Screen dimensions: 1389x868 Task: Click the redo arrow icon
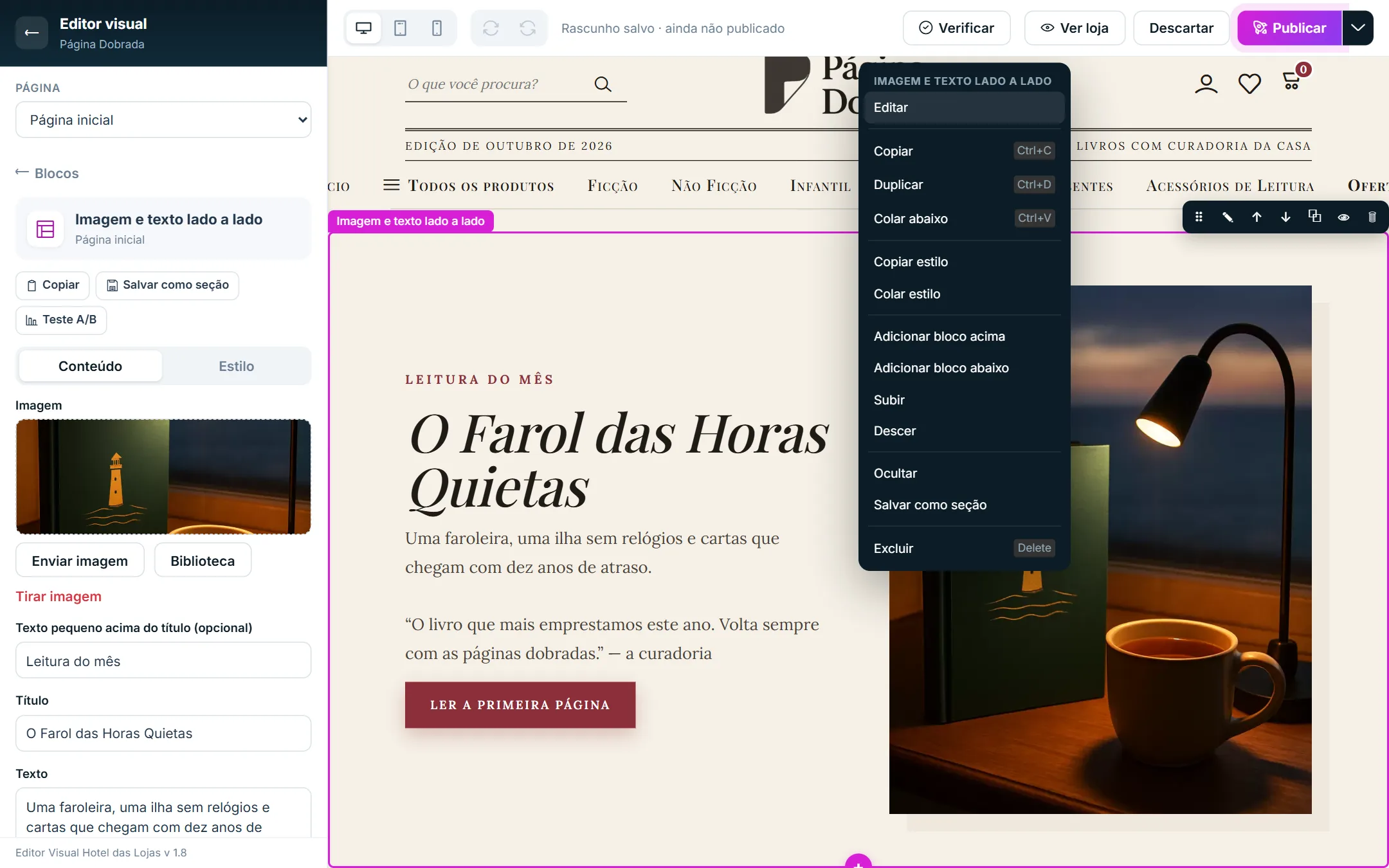click(x=527, y=28)
